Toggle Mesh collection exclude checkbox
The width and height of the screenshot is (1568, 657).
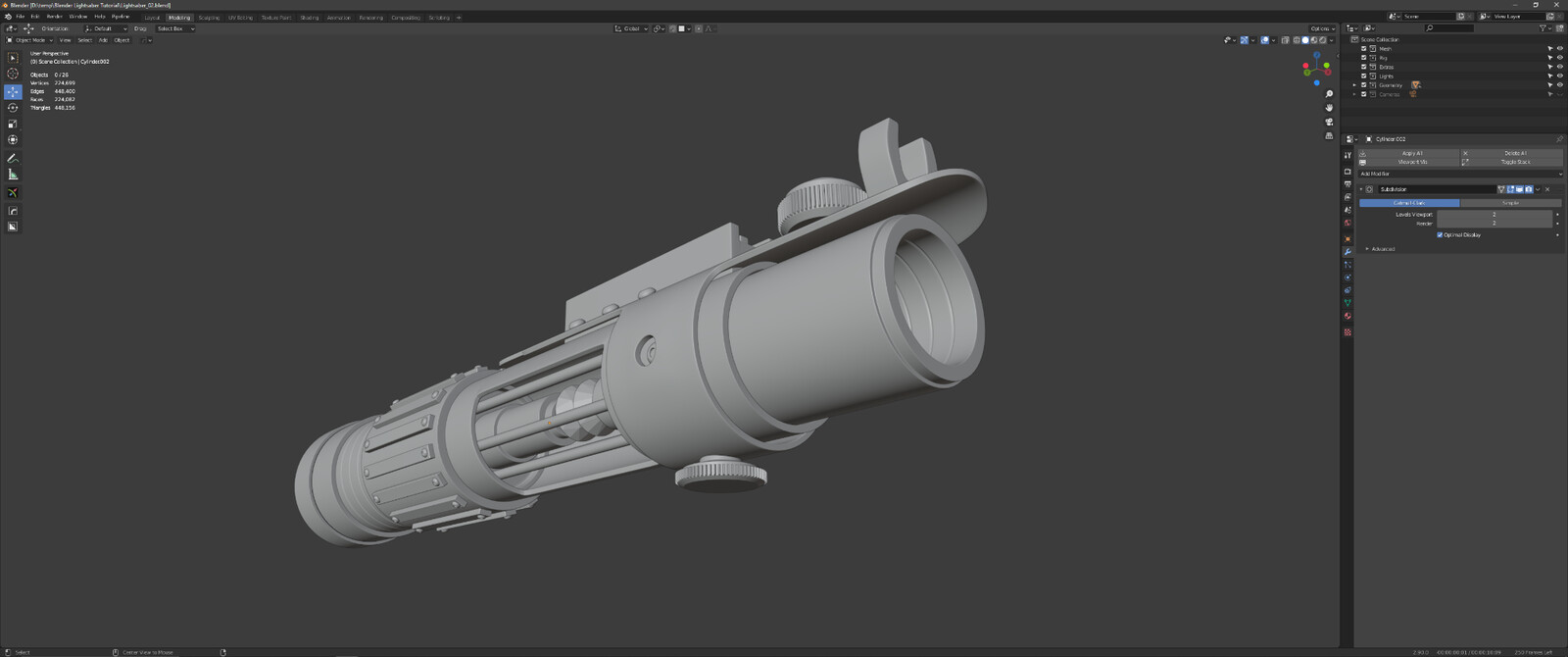[1363, 48]
